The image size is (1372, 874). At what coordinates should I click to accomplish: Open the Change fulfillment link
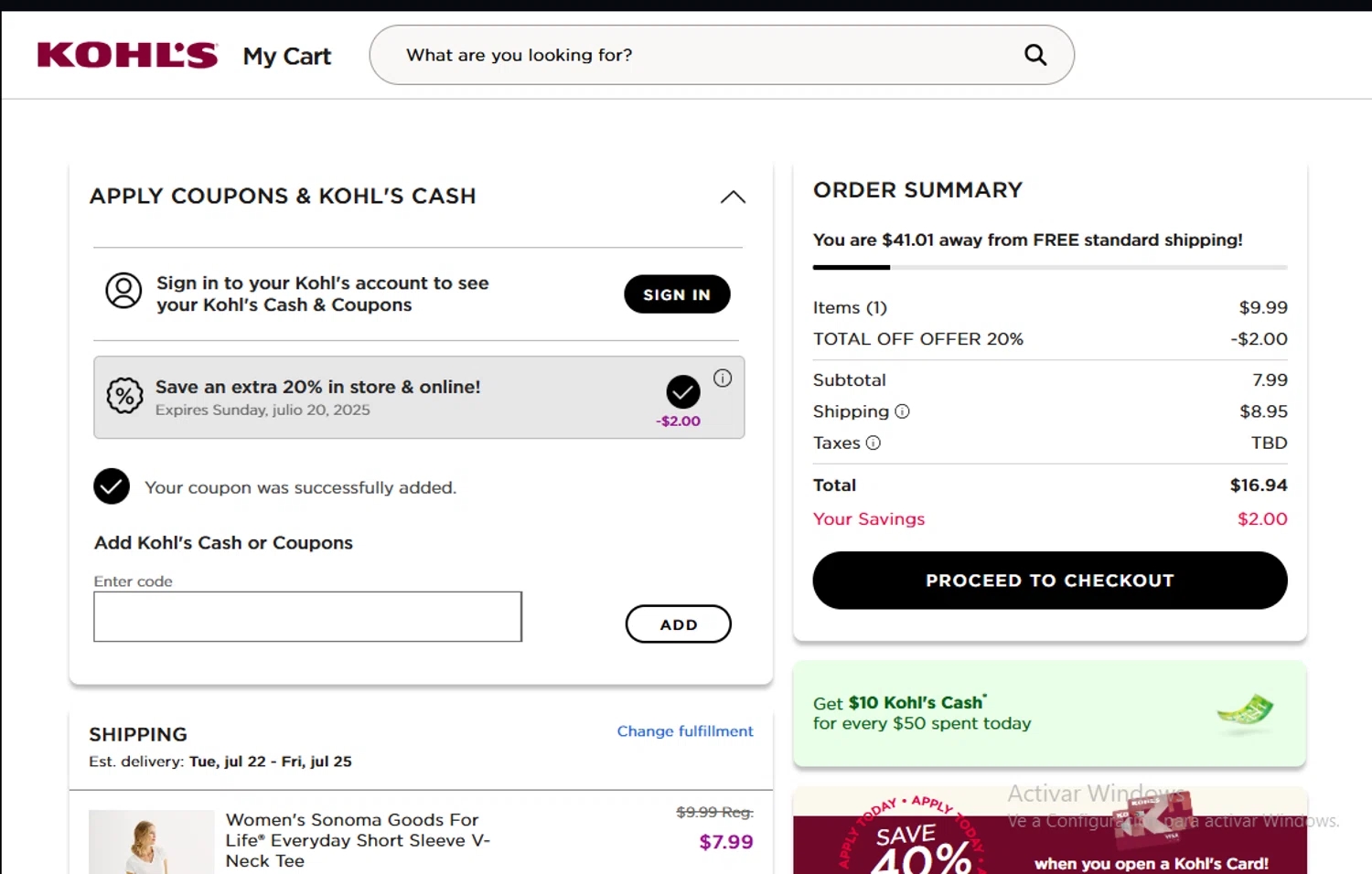pyautogui.click(x=685, y=731)
